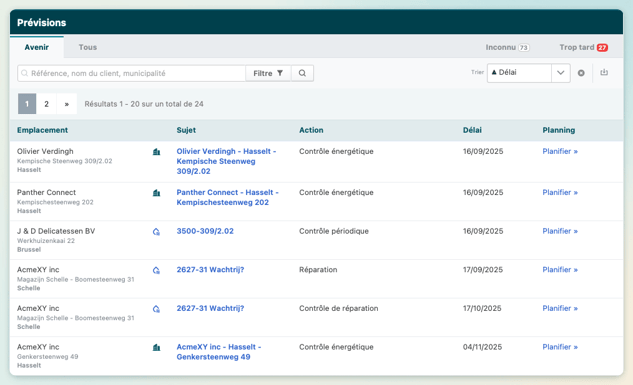Image resolution: width=633 pixels, height=385 pixels.
Task: Click Genkersteenweg 49 address text
Action: pos(48,357)
